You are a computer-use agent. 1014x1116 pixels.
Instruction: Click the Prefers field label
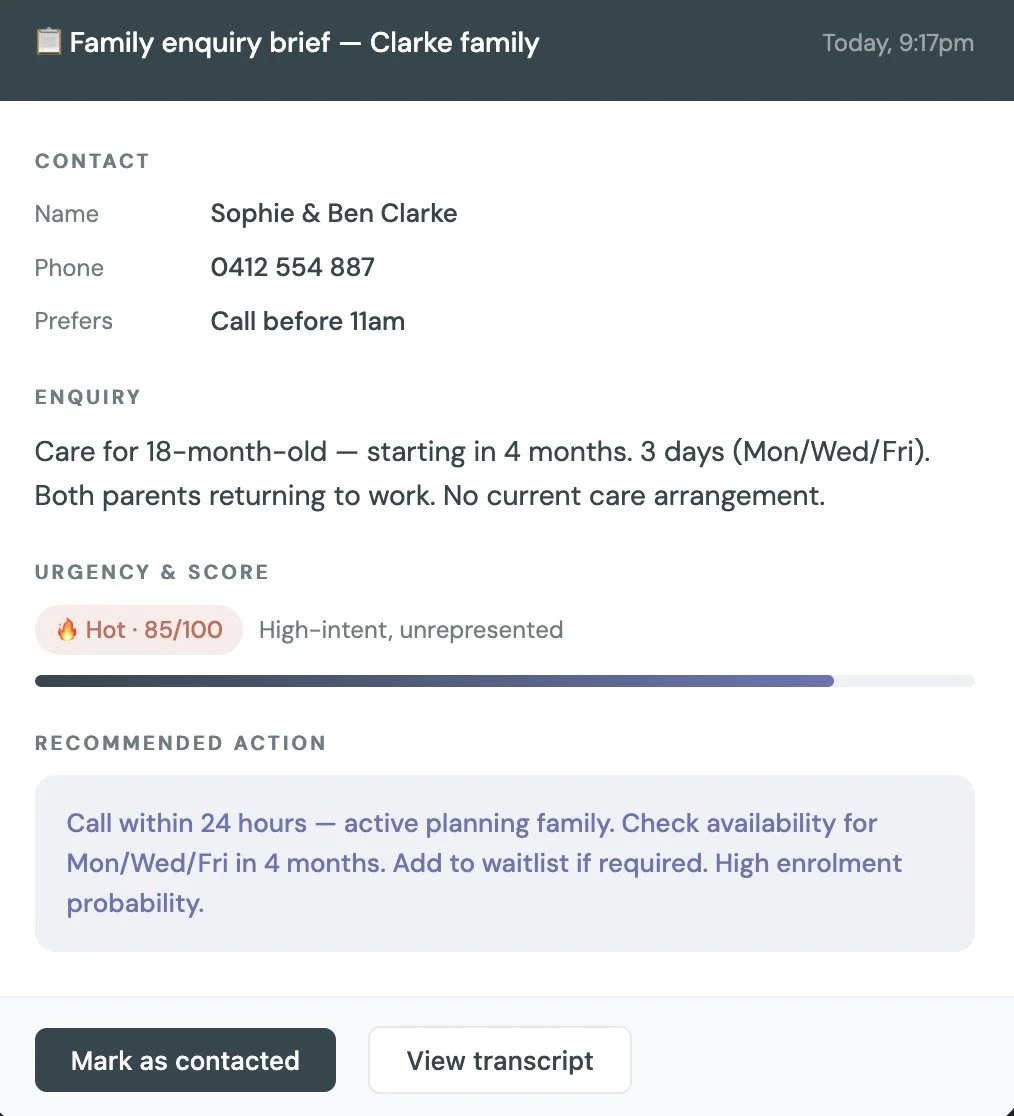coord(73,321)
